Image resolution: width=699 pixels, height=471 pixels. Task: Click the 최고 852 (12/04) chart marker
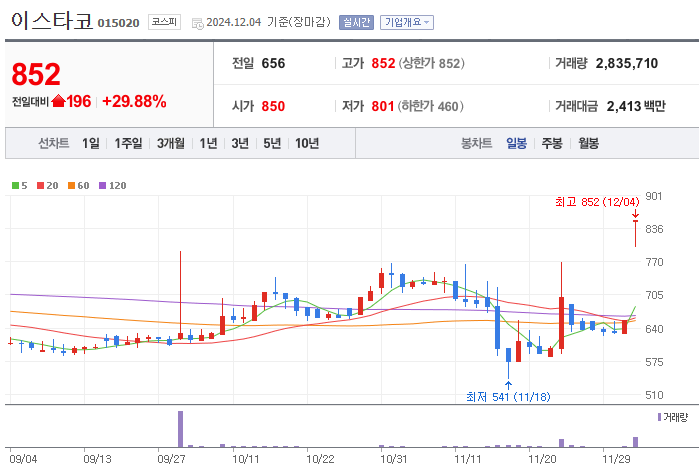tap(597, 202)
